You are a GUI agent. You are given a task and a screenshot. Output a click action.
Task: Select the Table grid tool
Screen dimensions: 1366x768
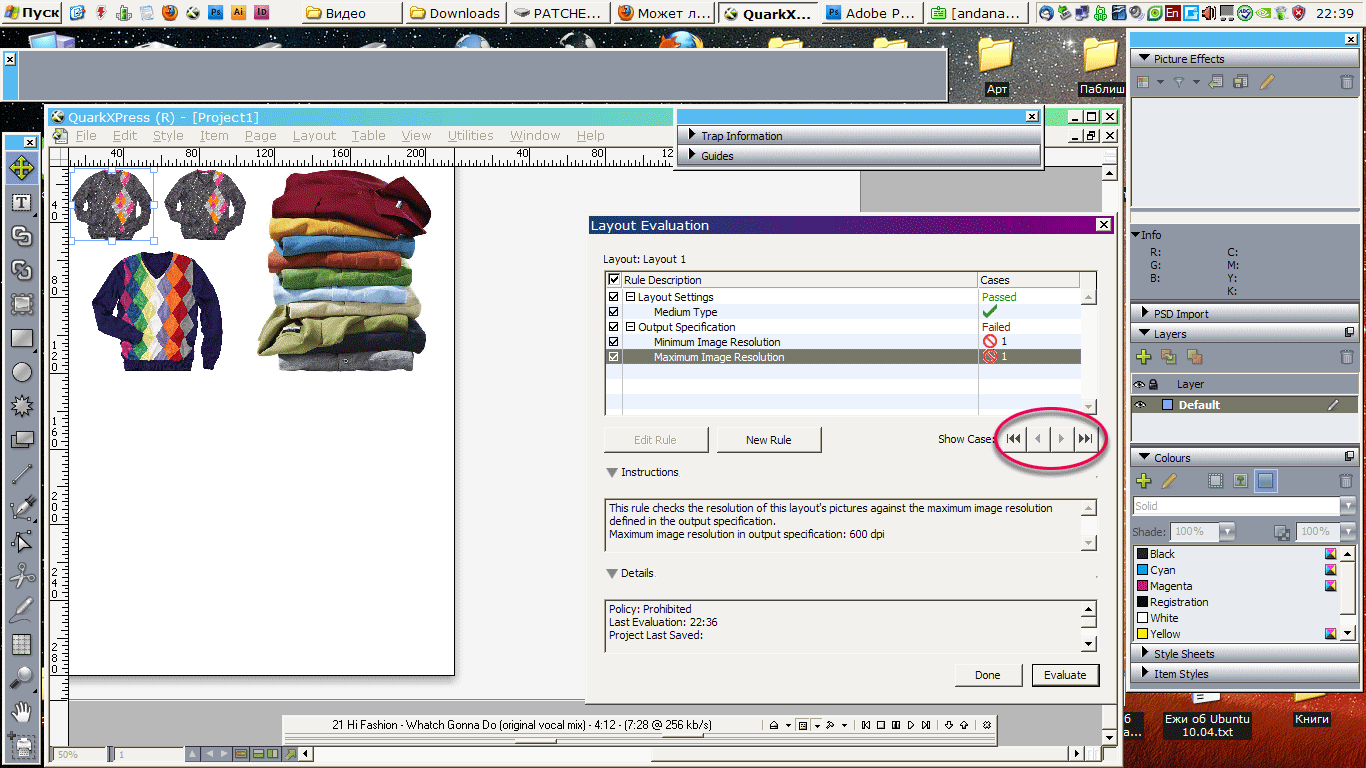click(x=21, y=644)
